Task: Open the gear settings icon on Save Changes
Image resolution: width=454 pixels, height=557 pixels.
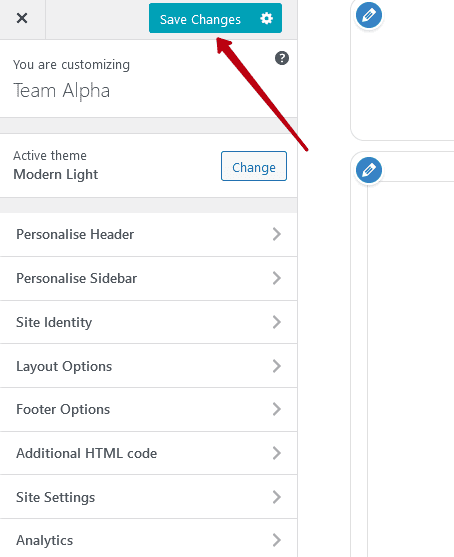Action: (x=266, y=18)
